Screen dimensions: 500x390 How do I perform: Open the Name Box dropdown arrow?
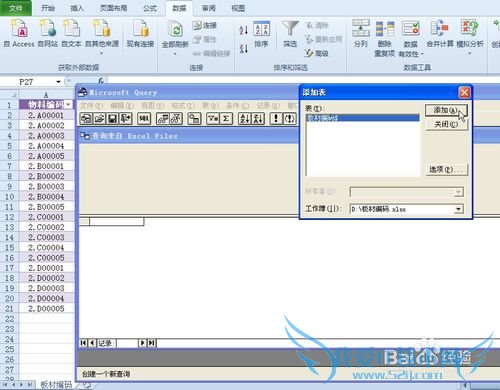coord(58,82)
